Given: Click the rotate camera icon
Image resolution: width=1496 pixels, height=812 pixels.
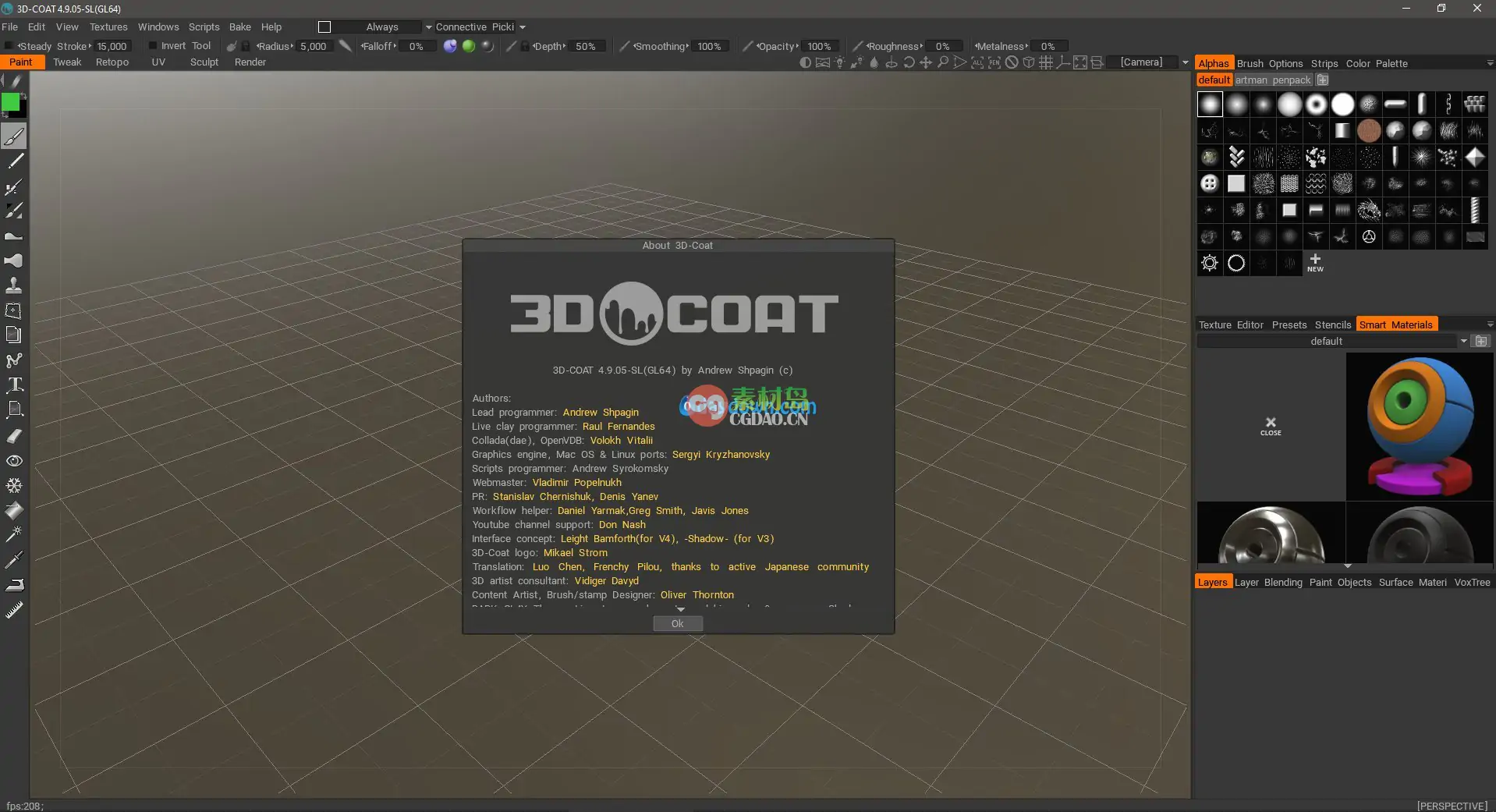Looking at the screenshot, I should pos(909,62).
